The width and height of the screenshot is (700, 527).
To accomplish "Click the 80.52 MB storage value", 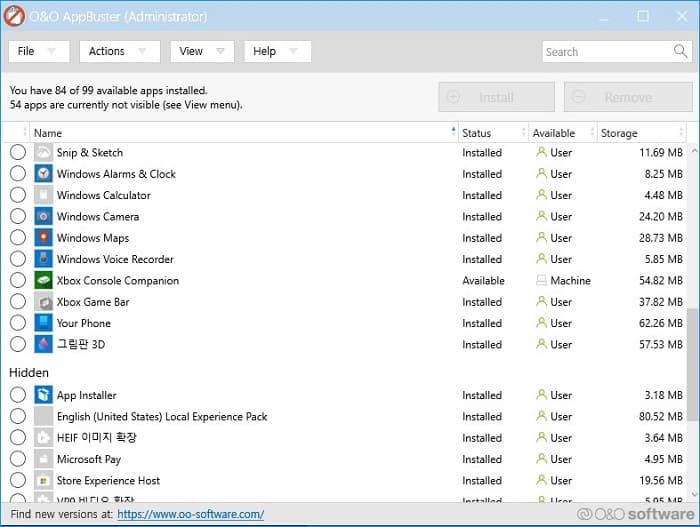I will tap(661, 416).
